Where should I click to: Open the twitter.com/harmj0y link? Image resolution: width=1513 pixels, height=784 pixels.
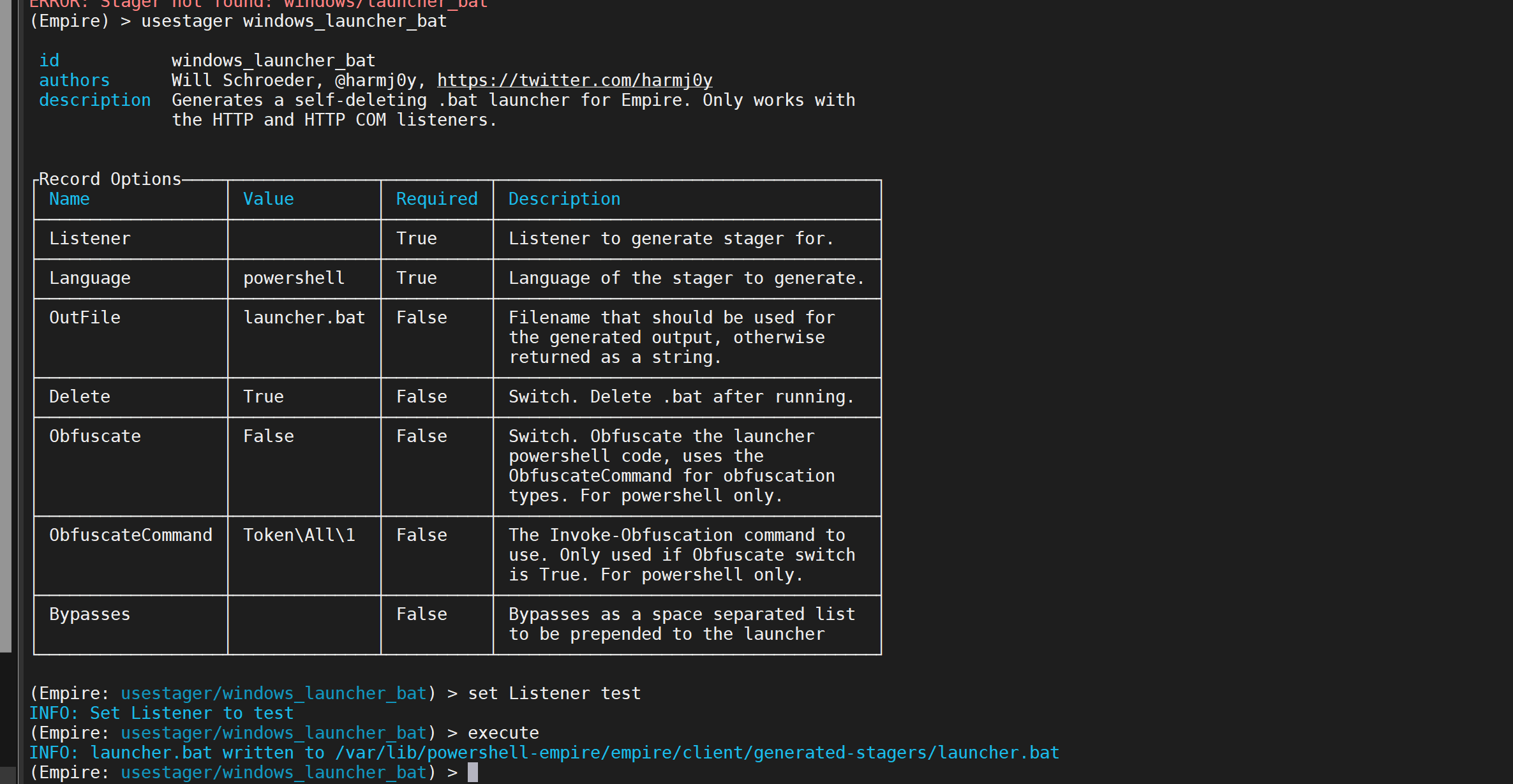(x=574, y=80)
